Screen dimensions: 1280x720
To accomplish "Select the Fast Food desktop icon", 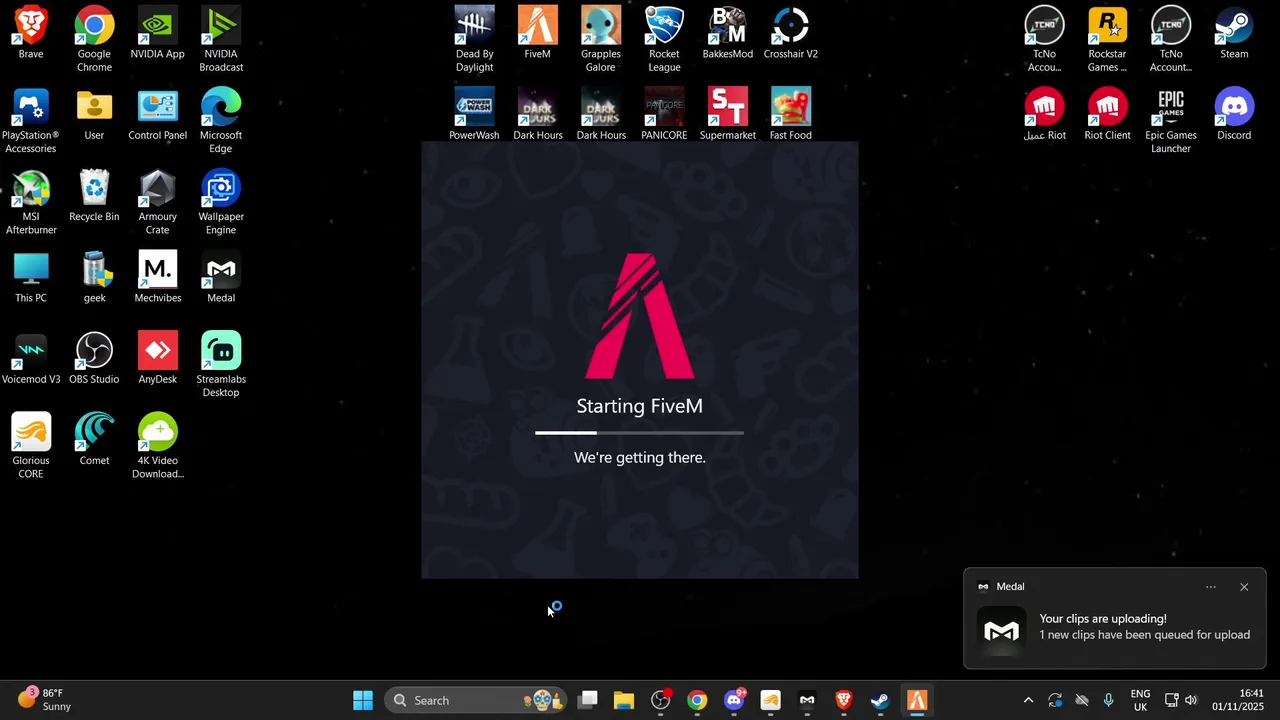I will (x=790, y=114).
